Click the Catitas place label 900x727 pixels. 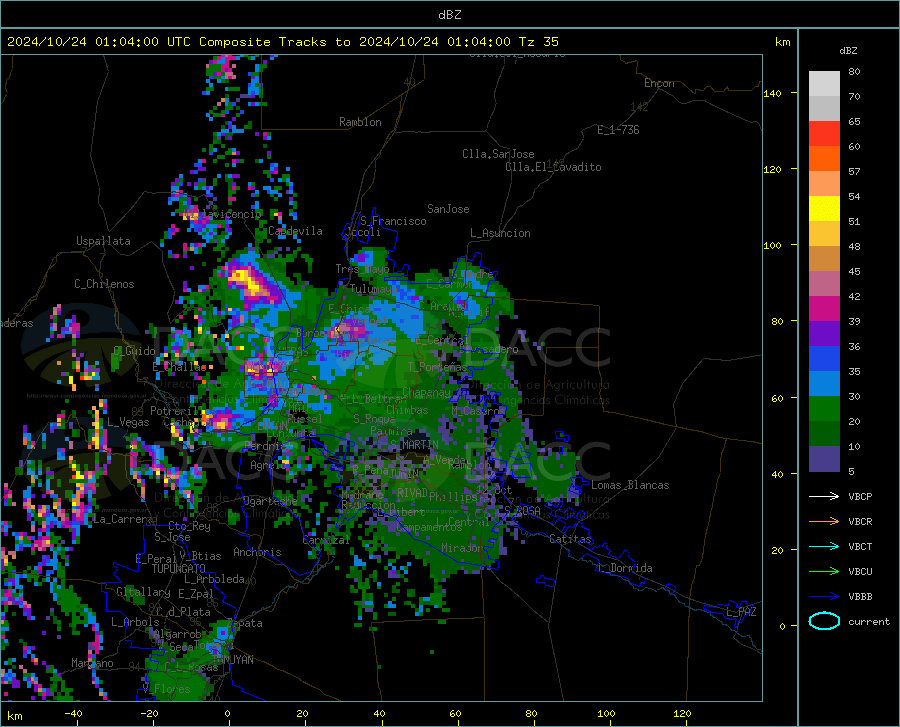tap(571, 539)
